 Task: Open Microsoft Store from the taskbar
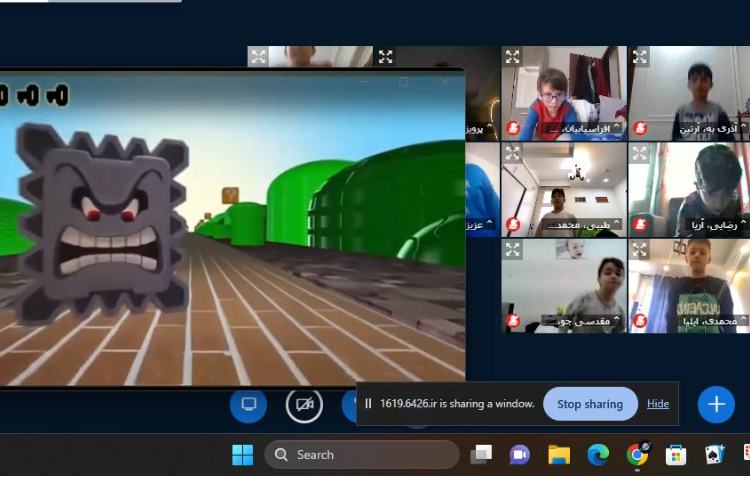676,455
